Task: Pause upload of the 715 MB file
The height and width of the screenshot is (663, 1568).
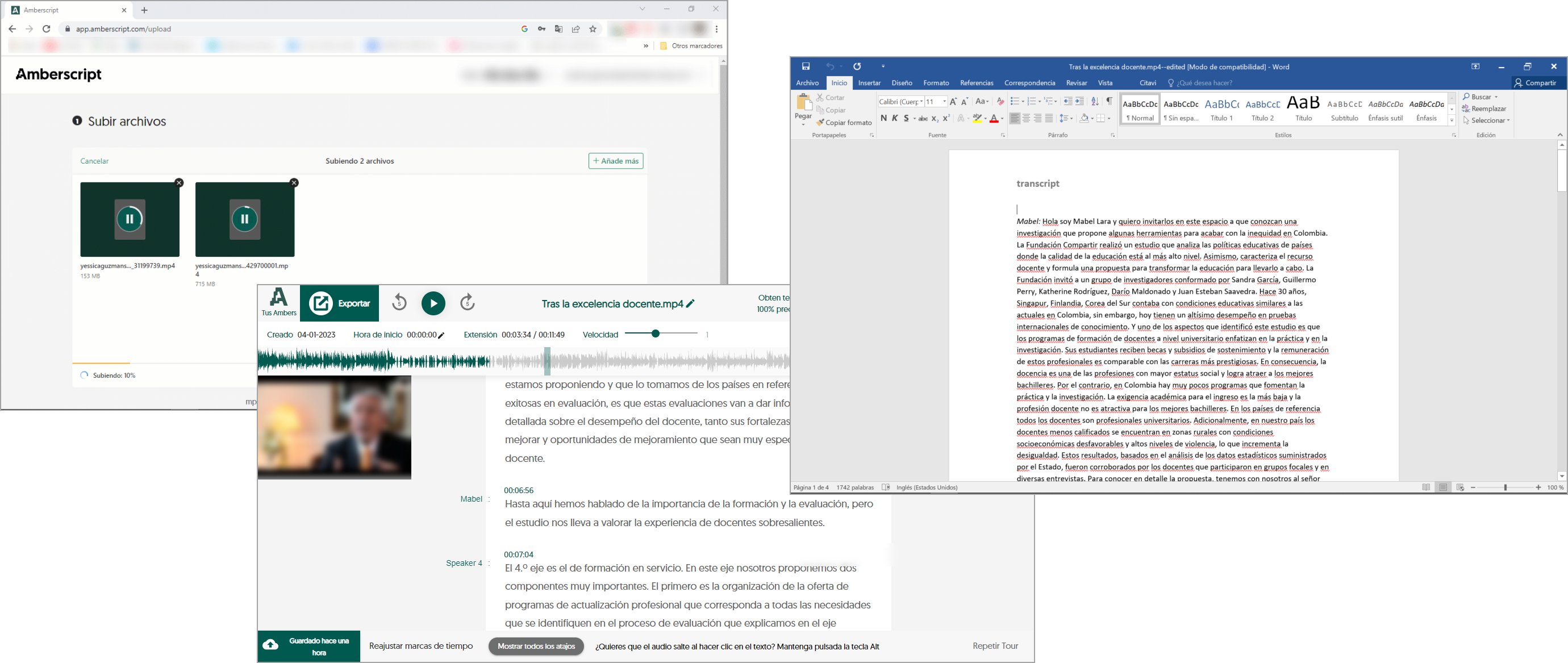Action: pyautogui.click(x=245, y=219)
